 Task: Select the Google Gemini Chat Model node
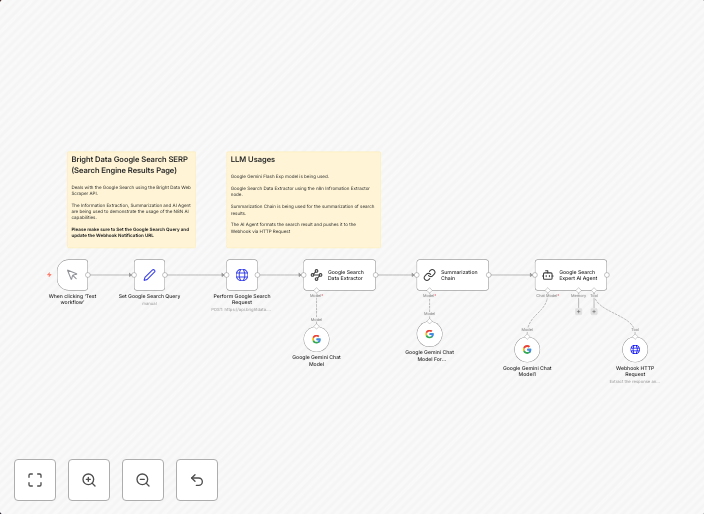(x=317, y=339)
